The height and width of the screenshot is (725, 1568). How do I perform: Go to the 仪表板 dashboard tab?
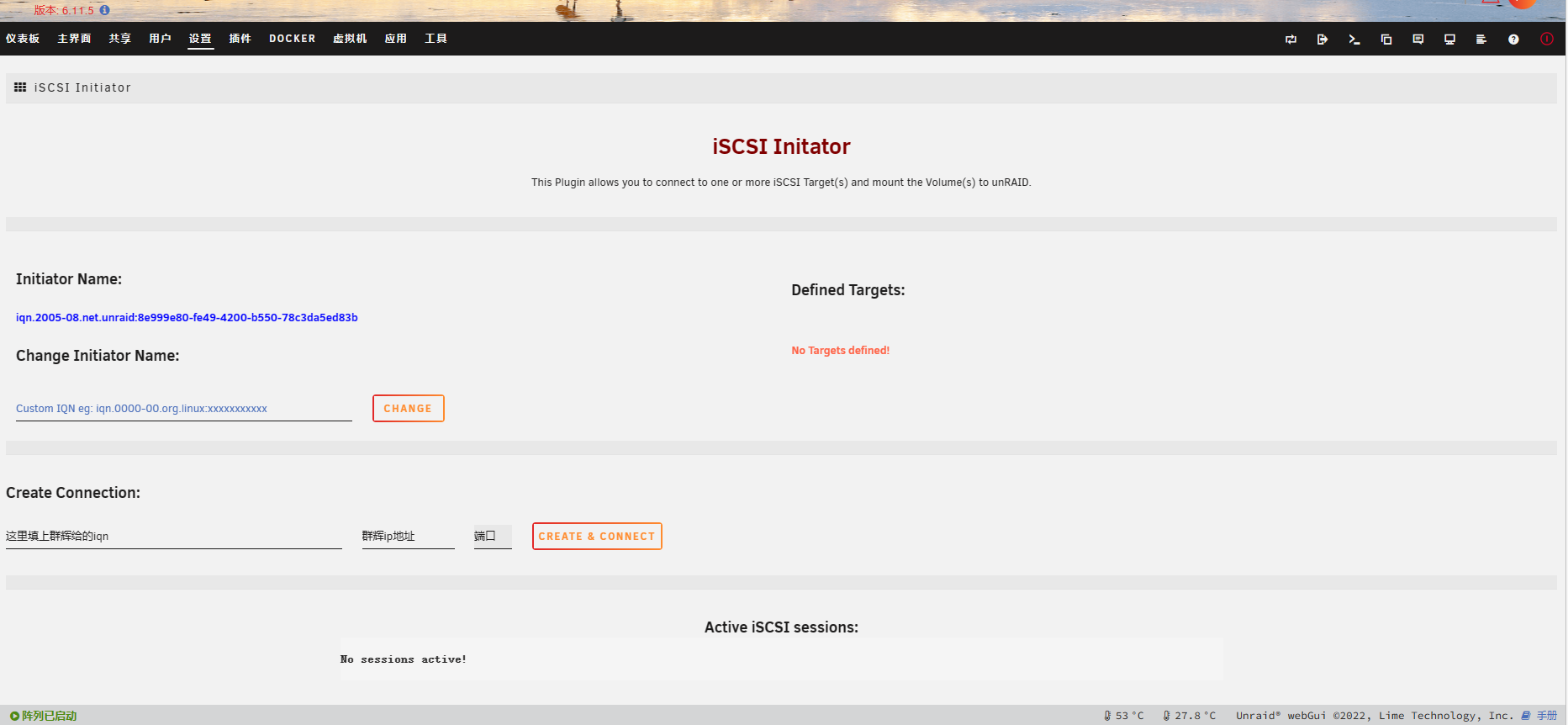[23, 39]
